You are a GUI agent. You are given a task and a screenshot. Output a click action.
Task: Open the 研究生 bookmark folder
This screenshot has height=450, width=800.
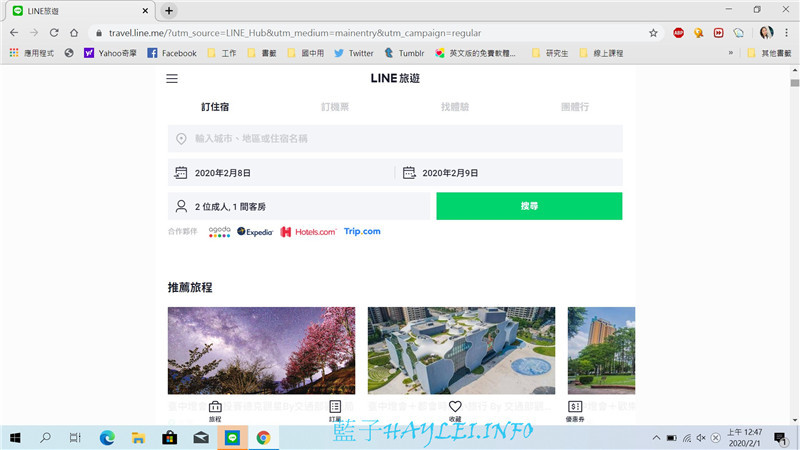550,53
